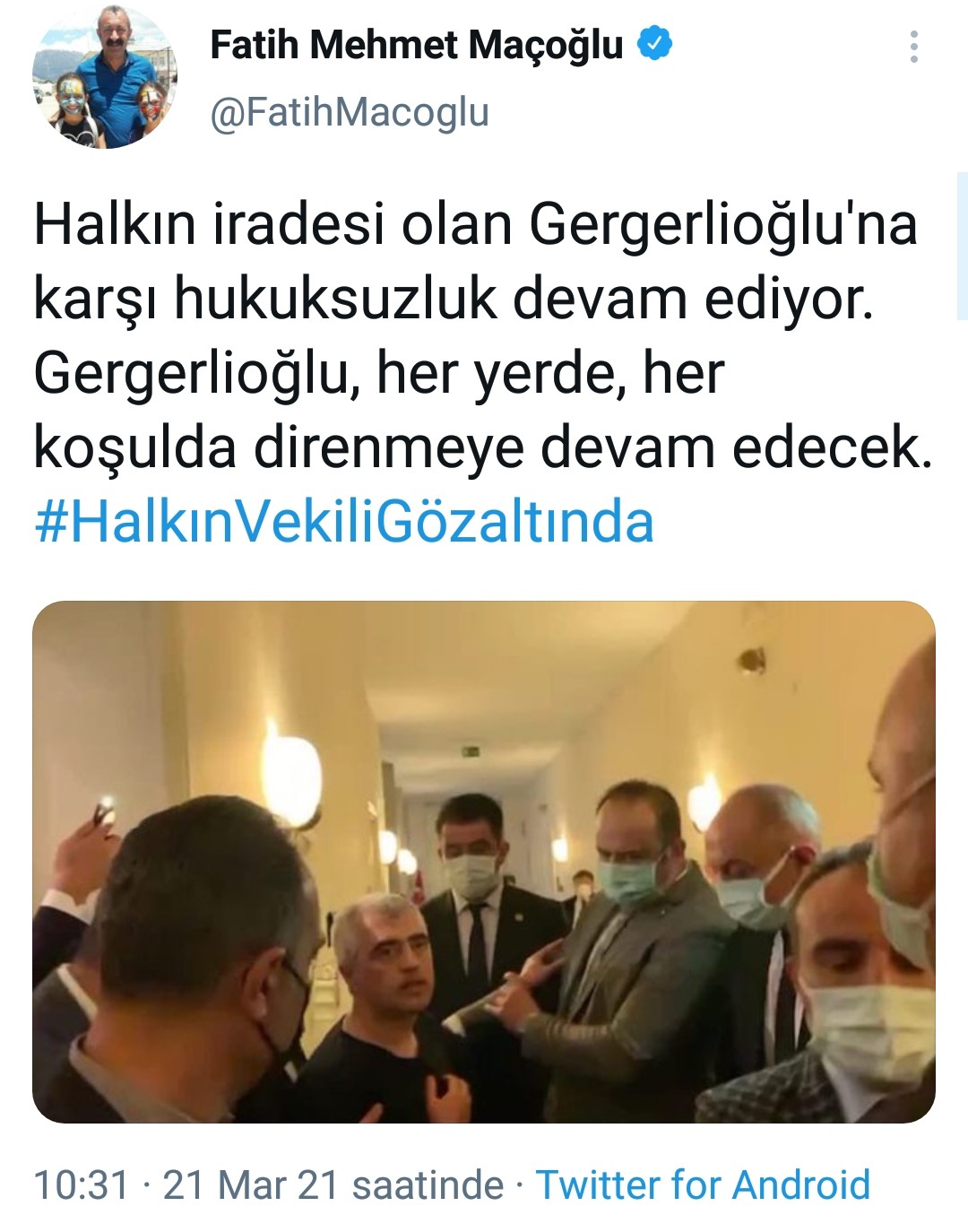Image resolution: width=968 pixels, height=1232 pixels.
Task: Tap the text 'karşı hukuksuzluk devam ediyor.'
Action: click(x=454, y=299)
